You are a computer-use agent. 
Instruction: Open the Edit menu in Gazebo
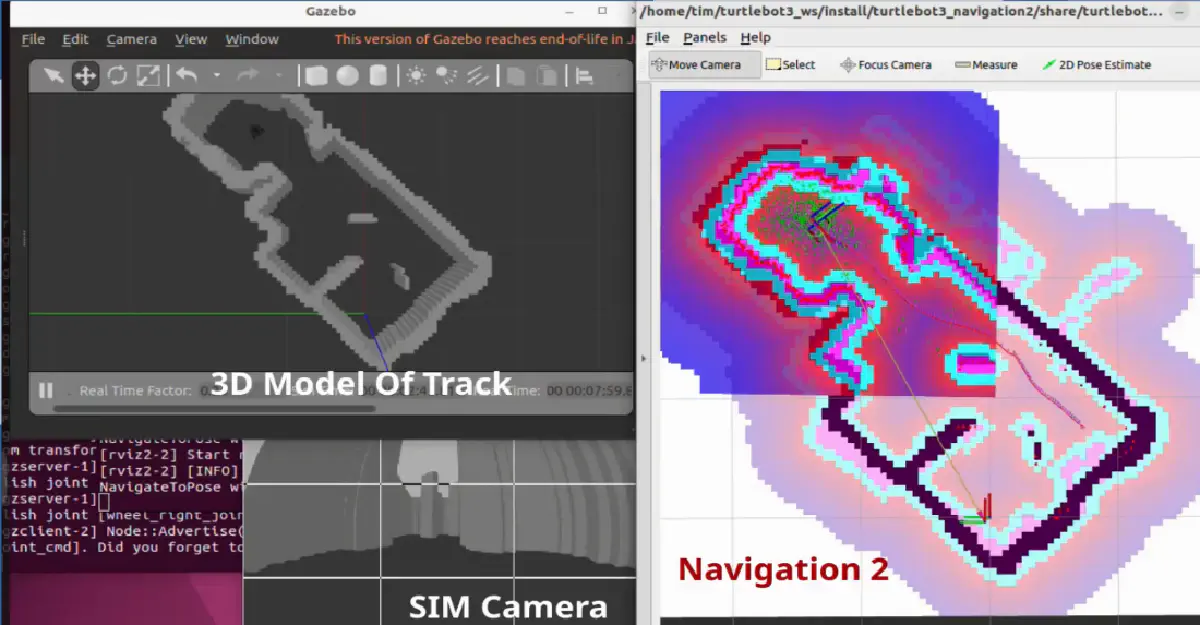75,40
